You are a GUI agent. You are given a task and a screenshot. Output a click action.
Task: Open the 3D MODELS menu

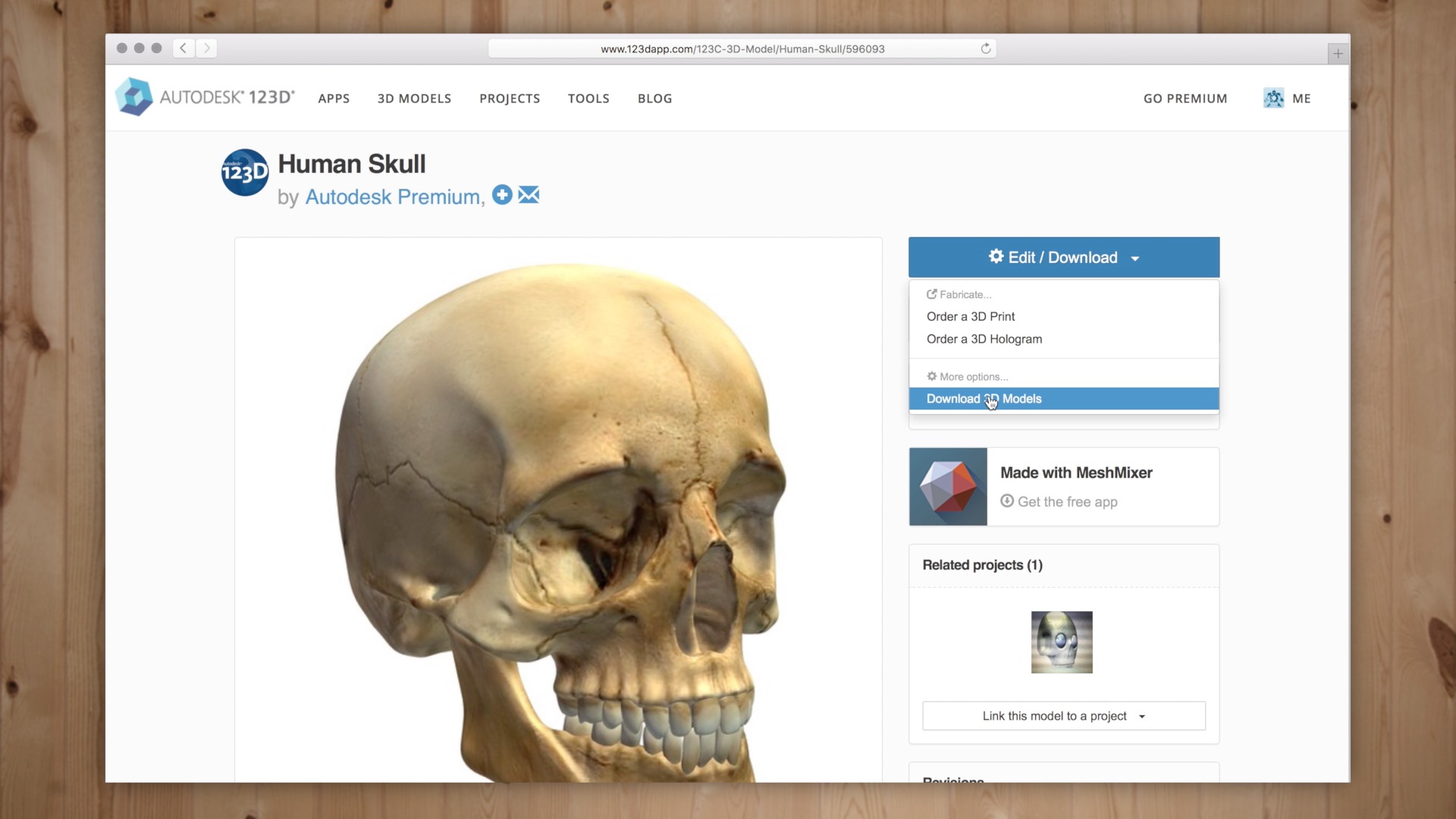click(414, 99)
